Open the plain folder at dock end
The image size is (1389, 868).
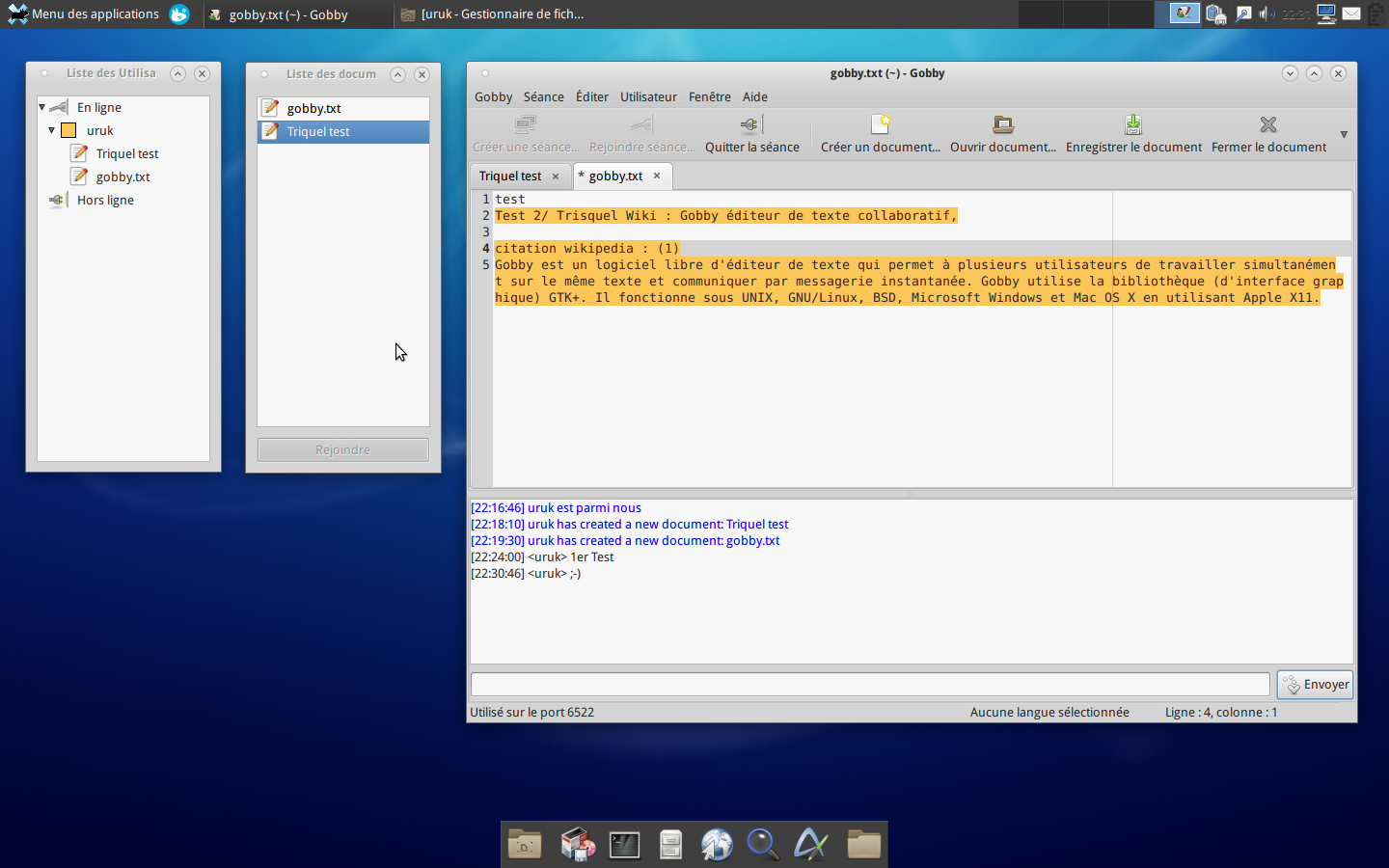(863, 845)
